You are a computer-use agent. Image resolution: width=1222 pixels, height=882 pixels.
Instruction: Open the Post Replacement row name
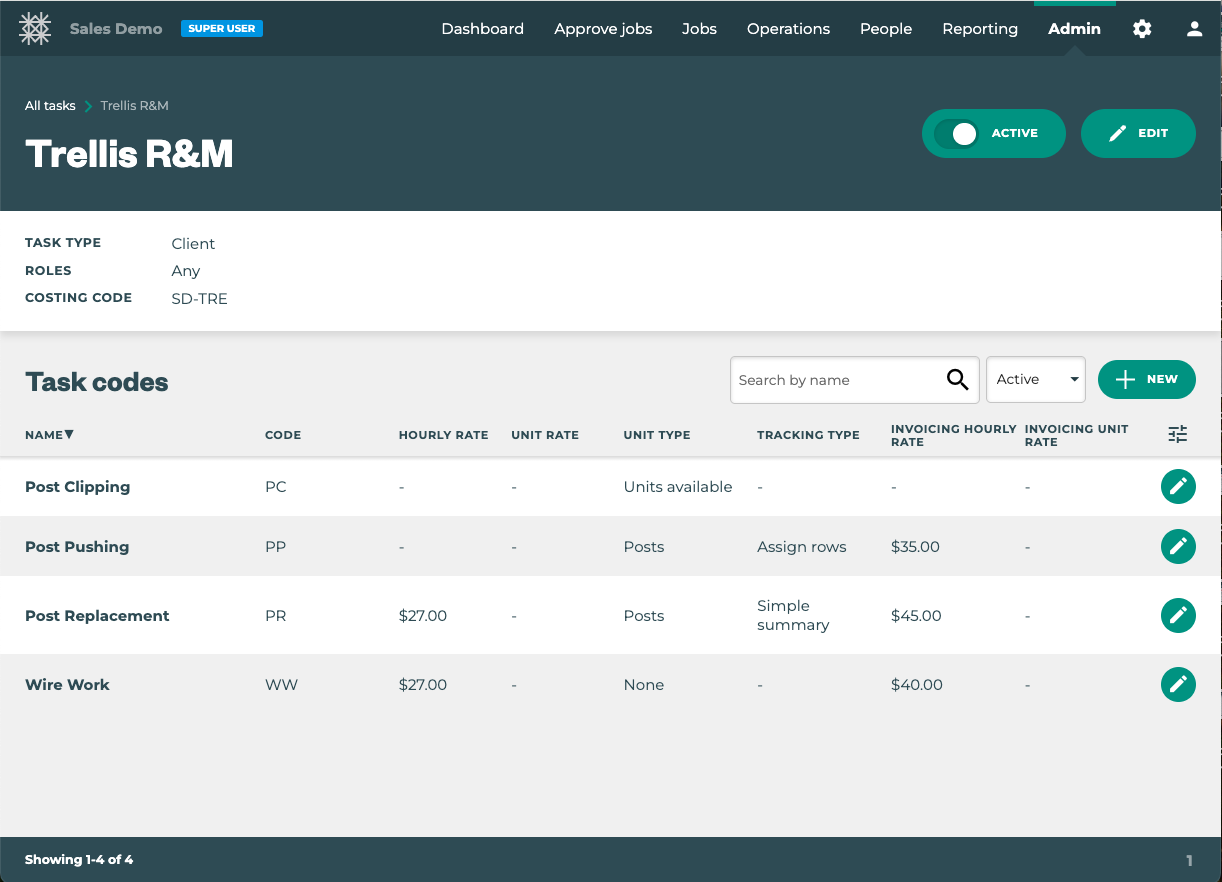tap(97, 616)
